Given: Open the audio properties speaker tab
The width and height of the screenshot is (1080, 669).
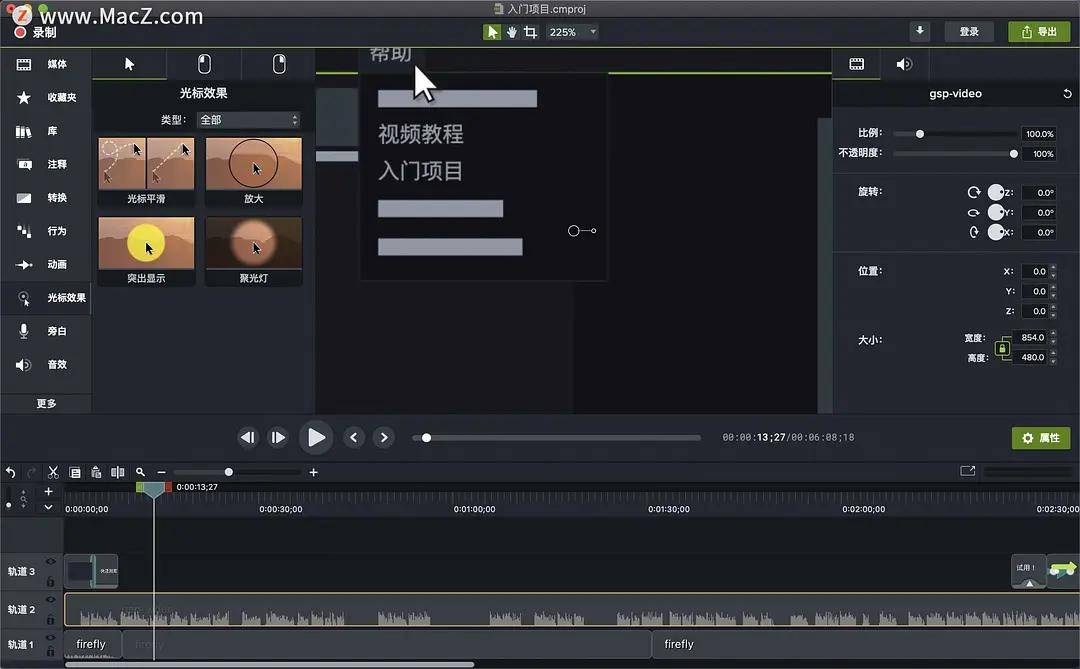Looking at the screenshot, I should click(x=904, y=64).
